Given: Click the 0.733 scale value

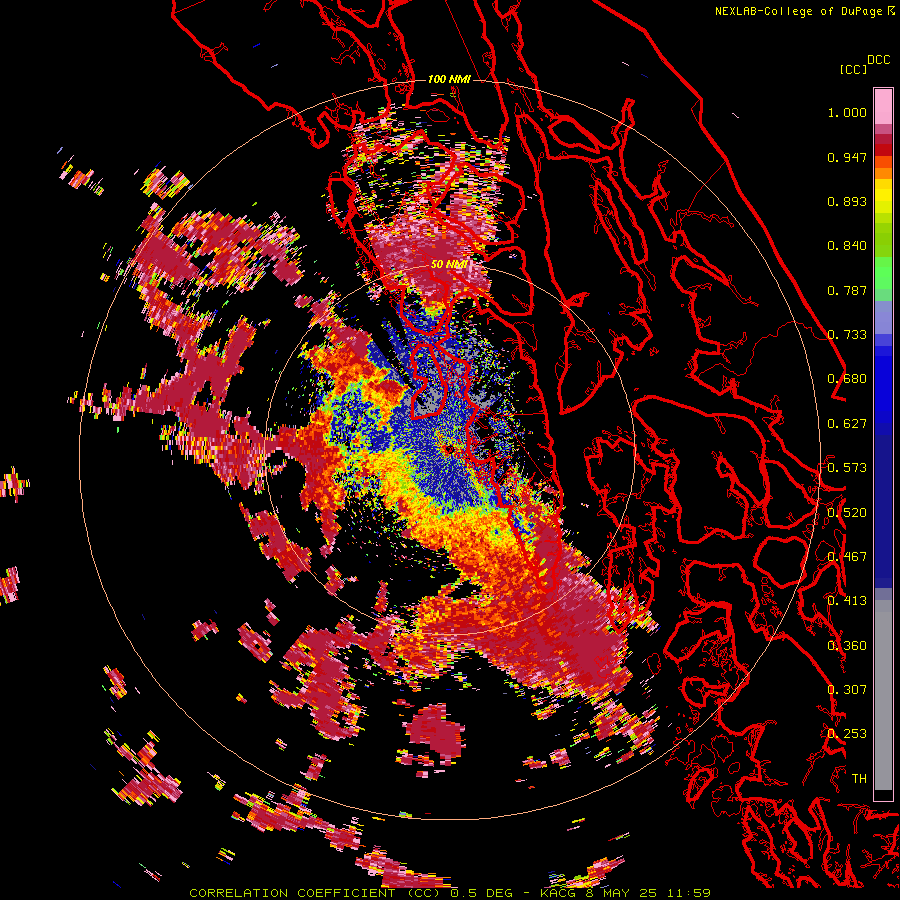Looking at the screenshot, I should (847, 335).
